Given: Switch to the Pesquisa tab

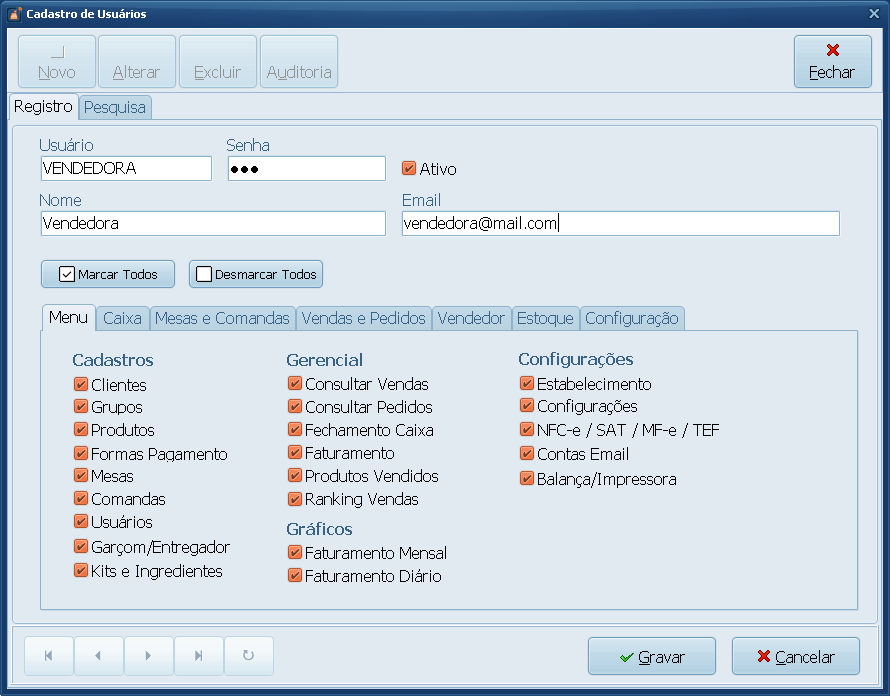Looking at the screenshot, I should (115, 107).
